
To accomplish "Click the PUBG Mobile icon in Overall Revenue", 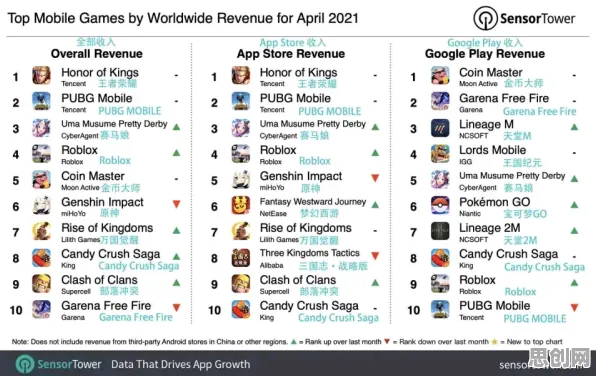I will pyautogui.click(x=41, y=101).
